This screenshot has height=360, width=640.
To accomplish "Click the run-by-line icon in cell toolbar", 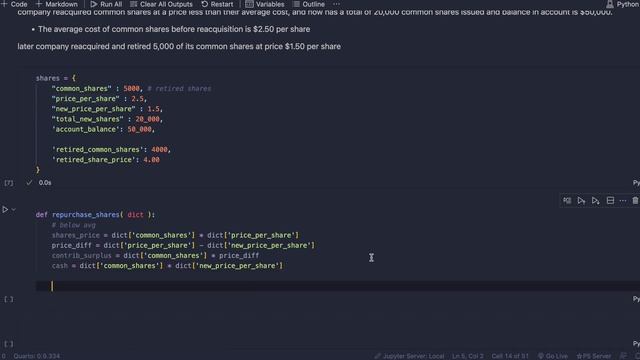I will [567, 200].
